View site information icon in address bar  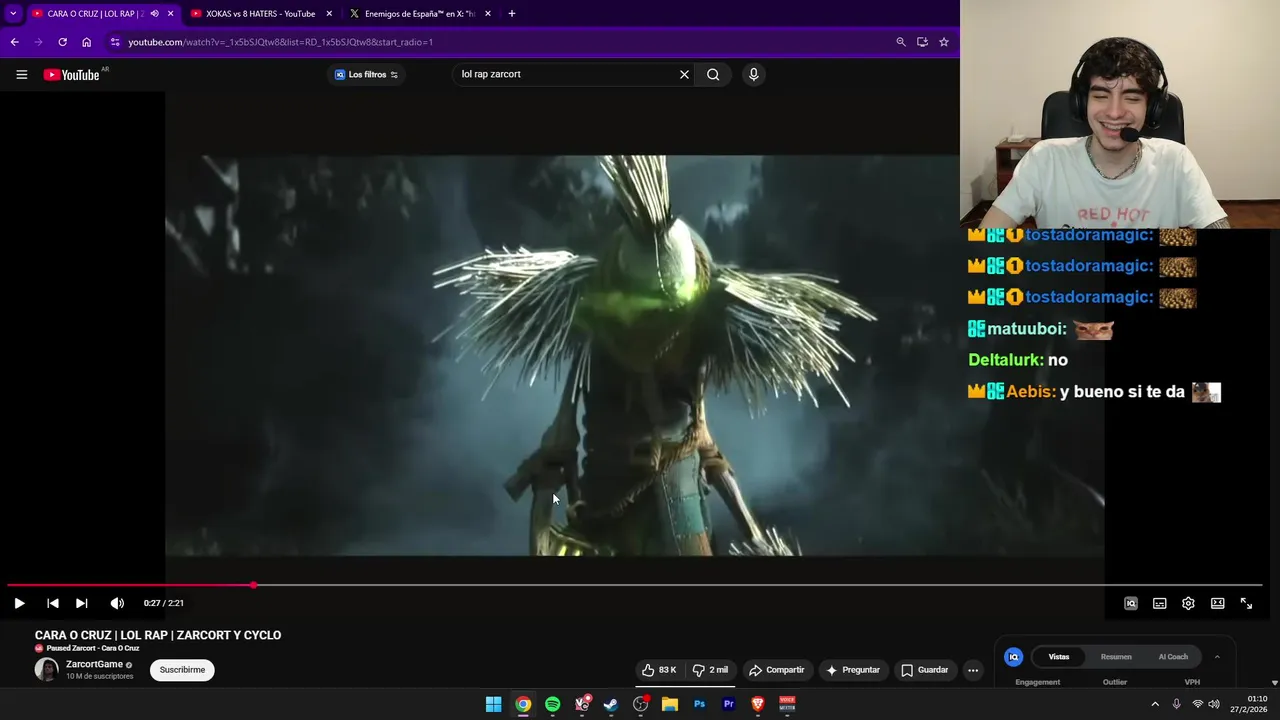click(x=115, y=42)
